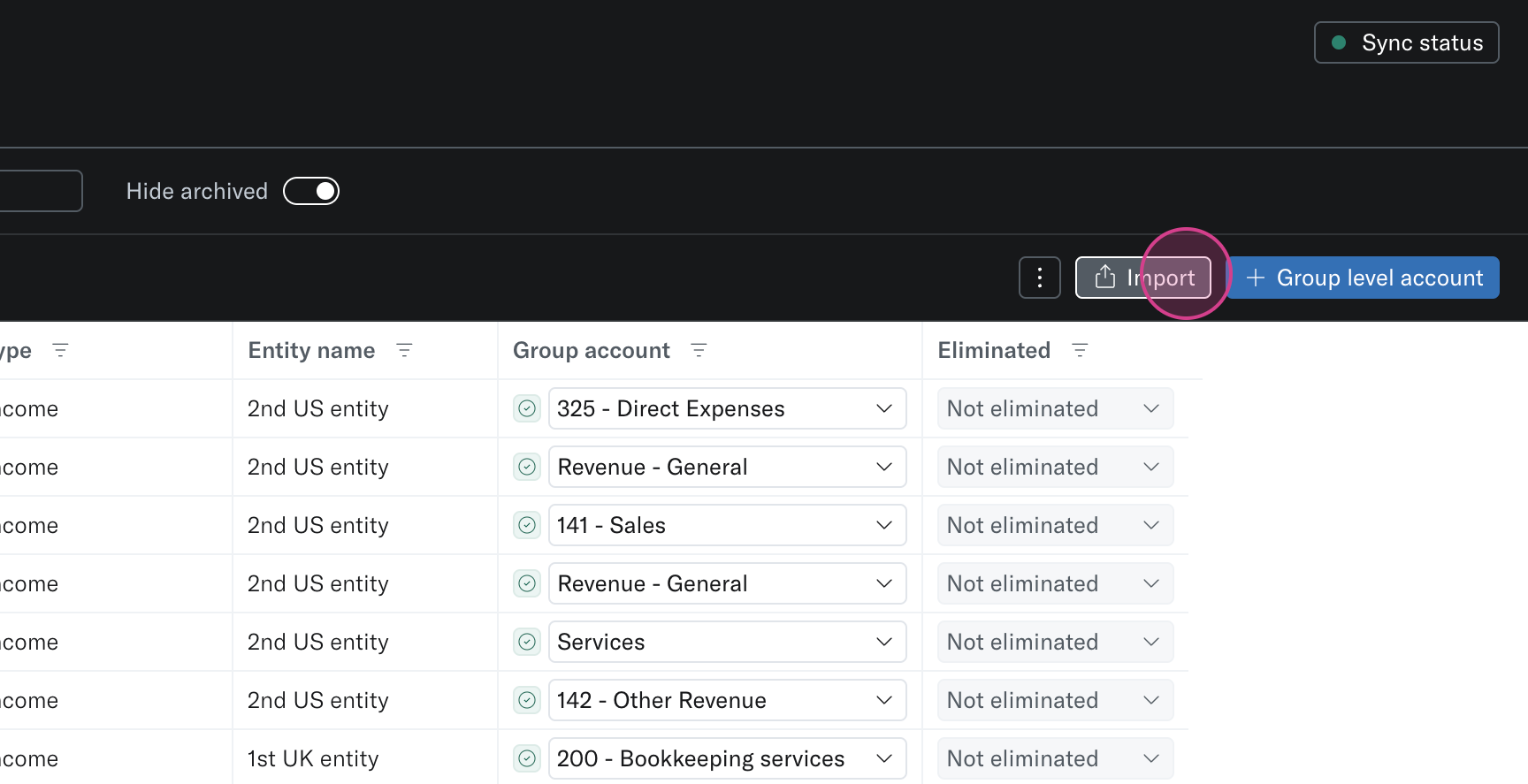This screenshot has height=784, width=1528.
Task: Click the Eliminated column filter icon
Action: (x=1080, y=351)
